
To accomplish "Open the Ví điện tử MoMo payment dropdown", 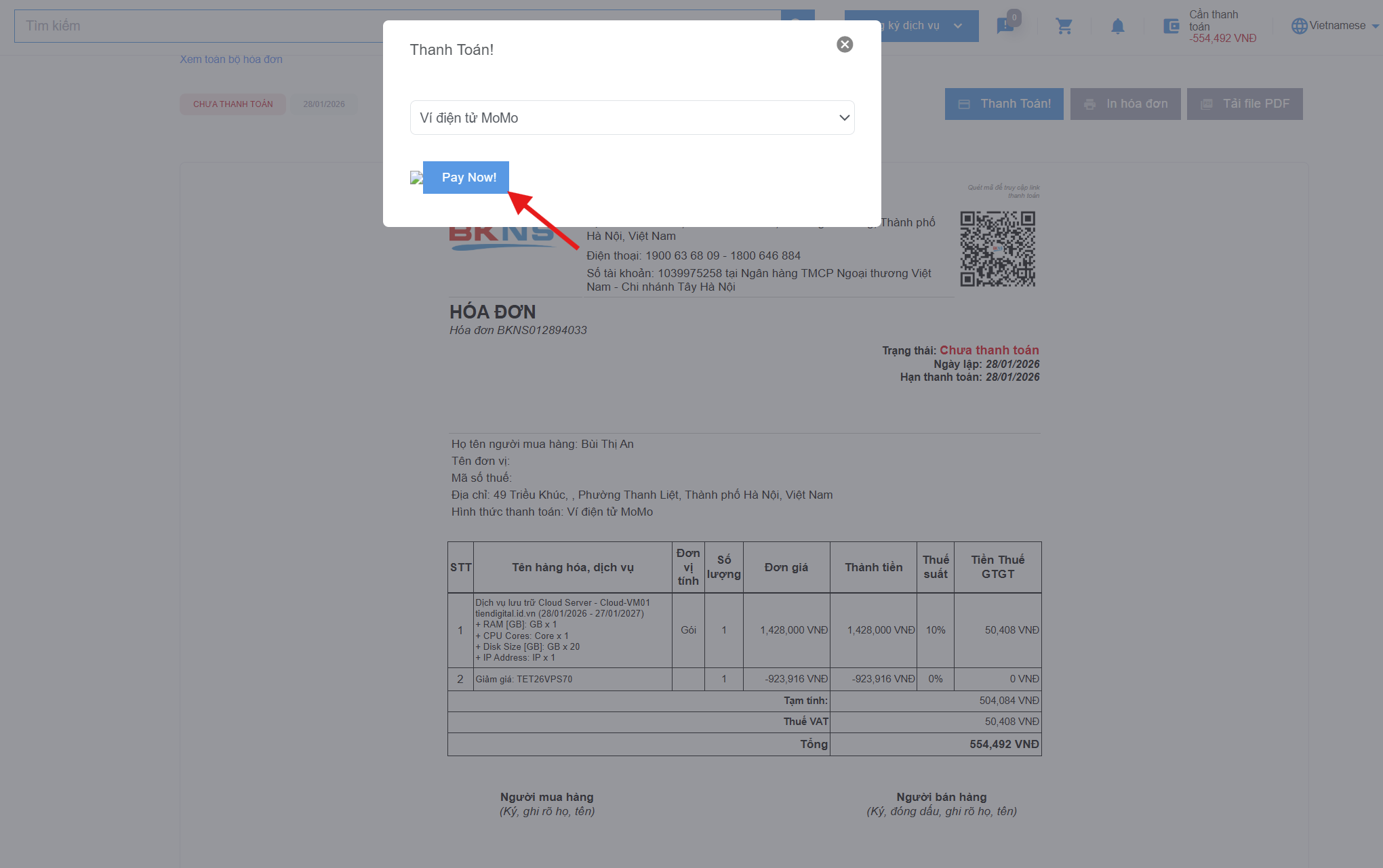I will coord(632,118).
